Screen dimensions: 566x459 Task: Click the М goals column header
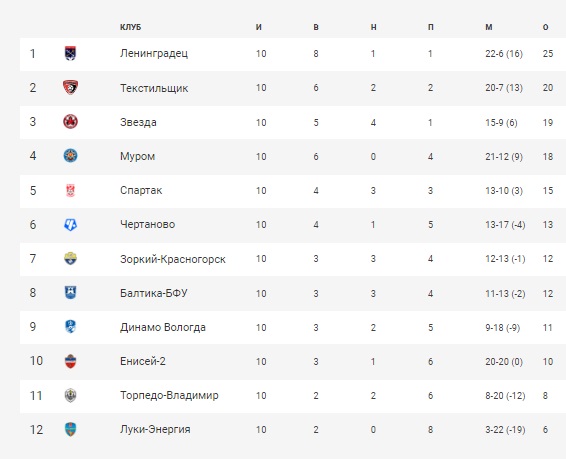click(x=489, y=27)
